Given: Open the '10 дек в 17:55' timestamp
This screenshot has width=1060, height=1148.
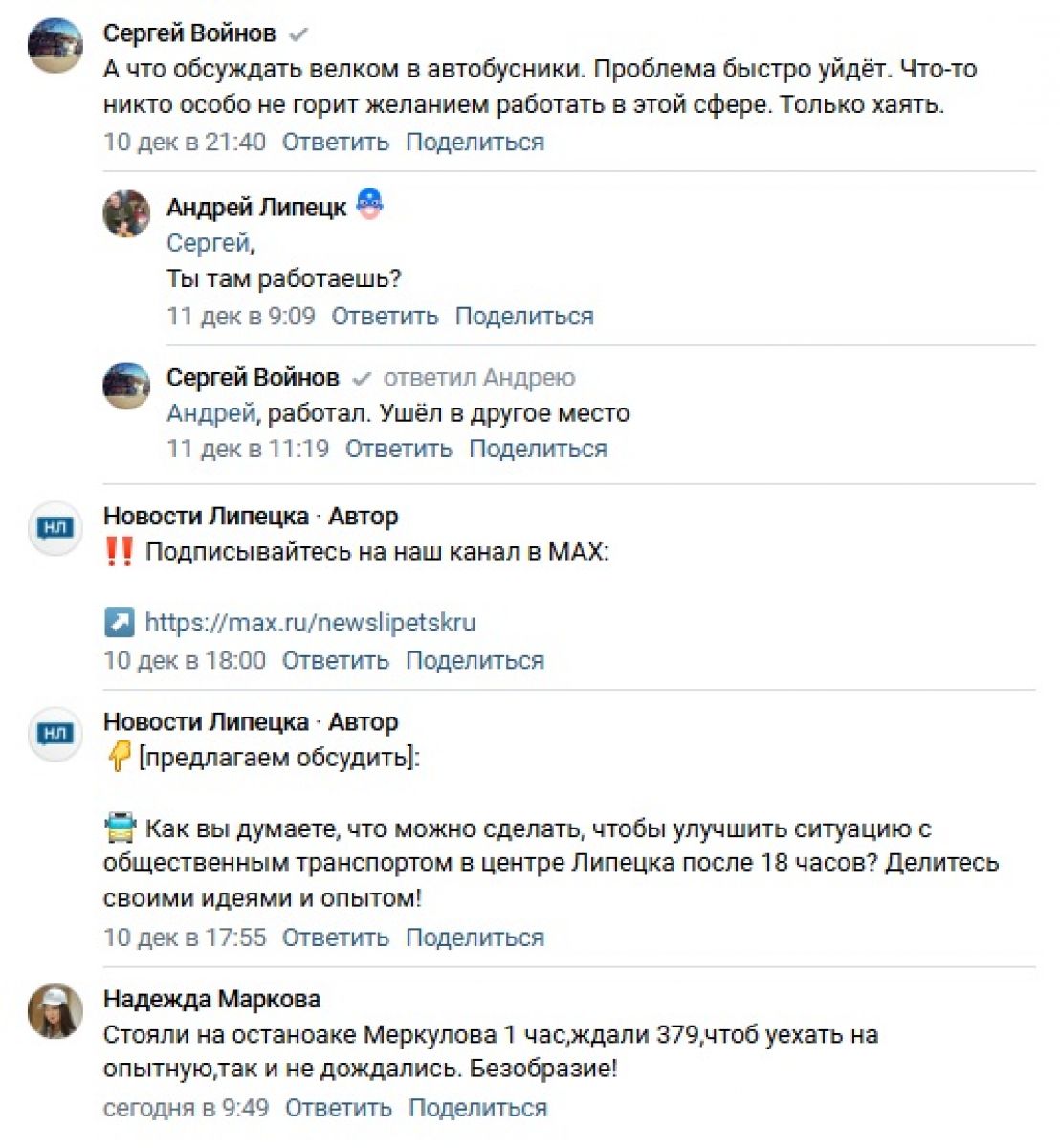Looking at the screenshot, I should (x=185, y=938).
